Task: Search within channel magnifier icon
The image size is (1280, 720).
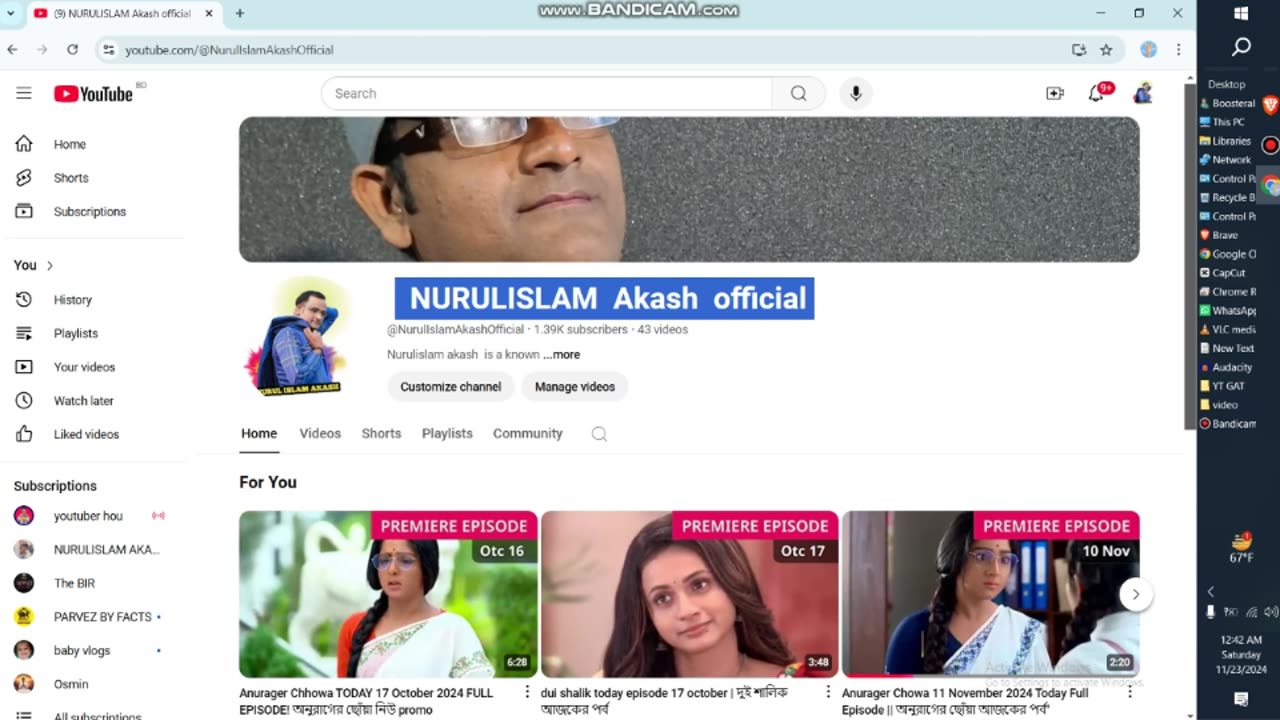Action: tap(599, 434)
